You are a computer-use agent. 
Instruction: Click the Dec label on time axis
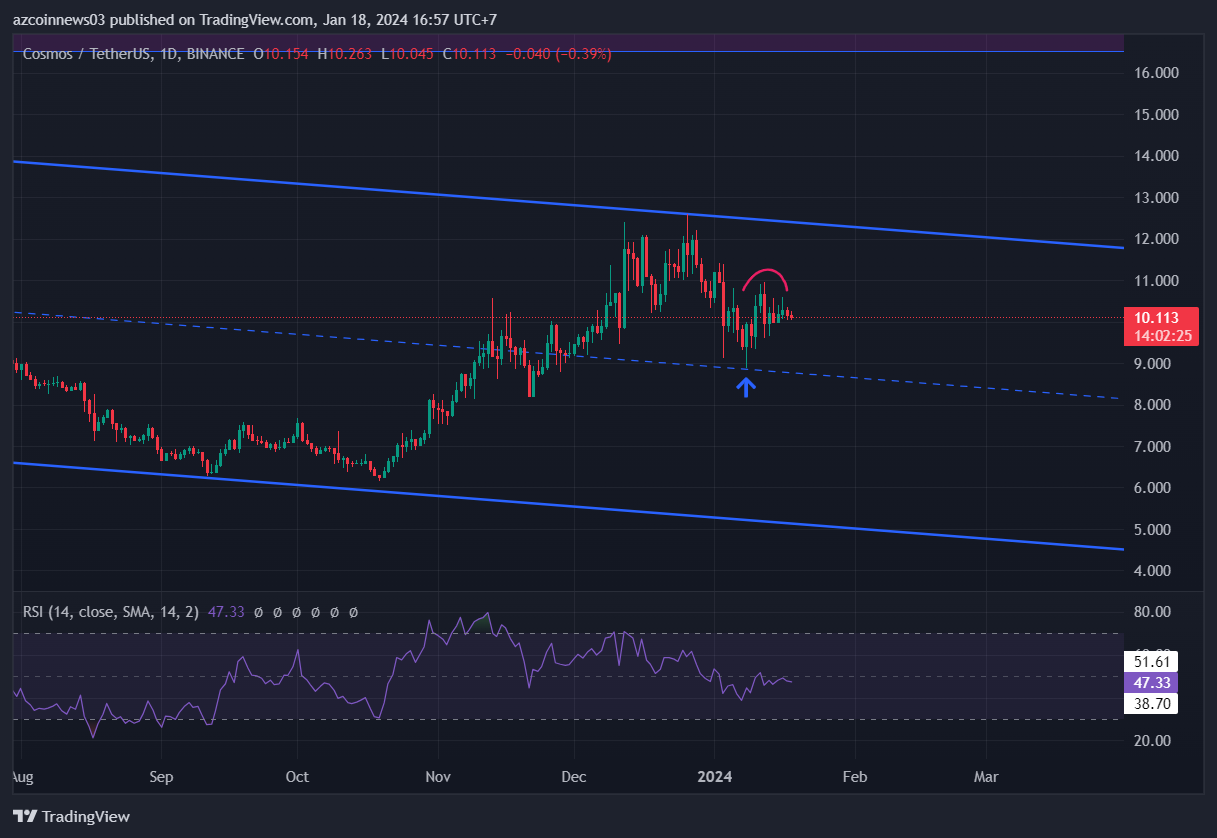(x=574, y=777)
